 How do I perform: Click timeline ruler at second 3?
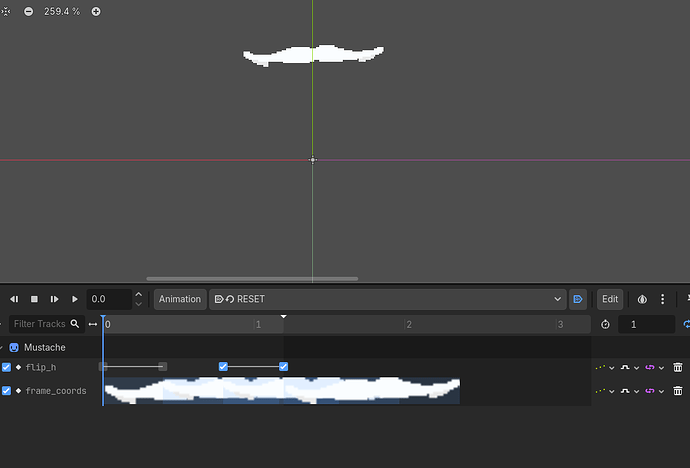click(x=560, y=325)
